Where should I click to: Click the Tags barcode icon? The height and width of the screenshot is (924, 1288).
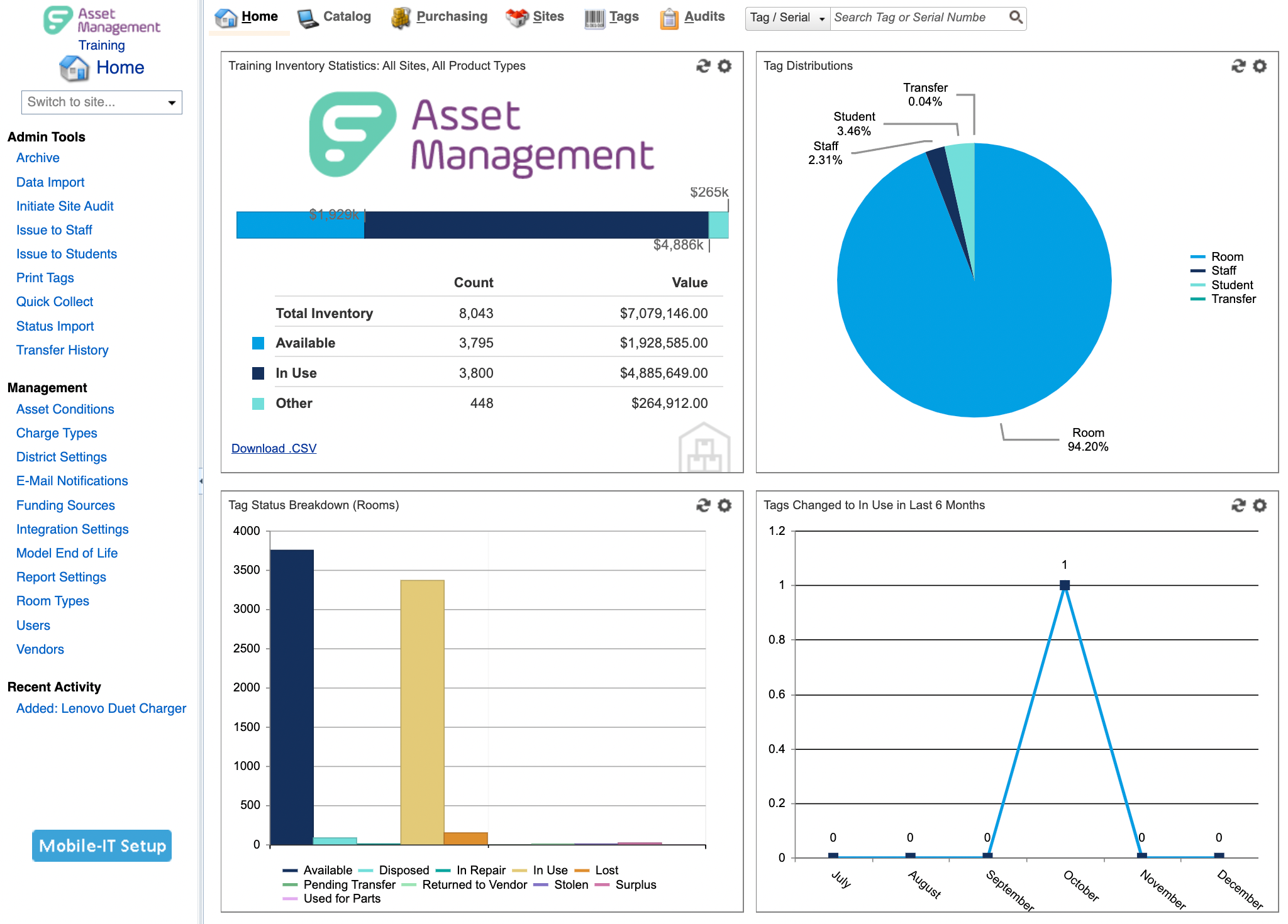pyautogui.click(x=594, y=19)
